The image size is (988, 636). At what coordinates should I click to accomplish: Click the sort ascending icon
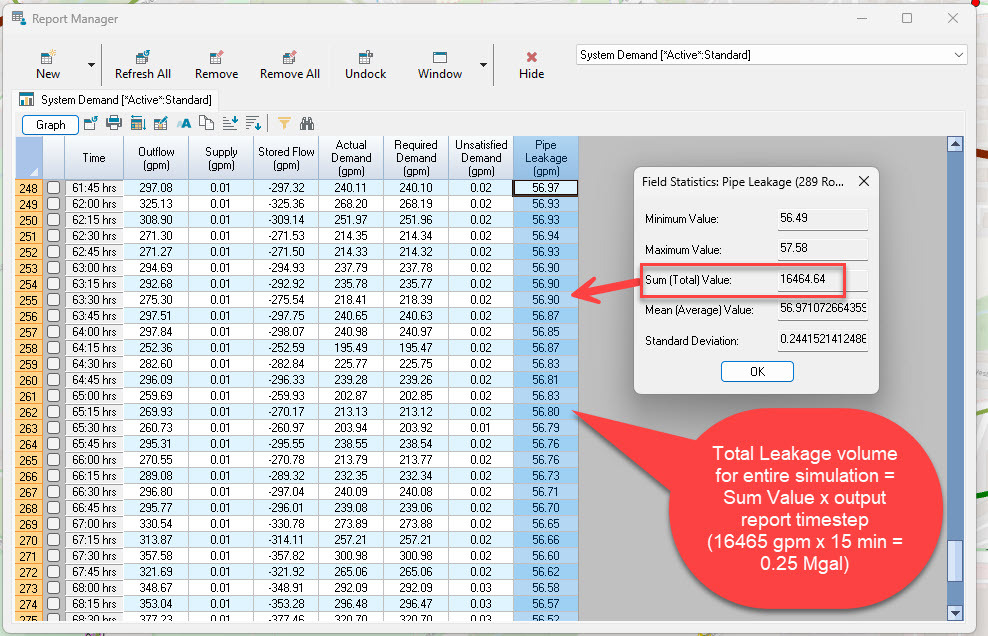click(229, 124)
